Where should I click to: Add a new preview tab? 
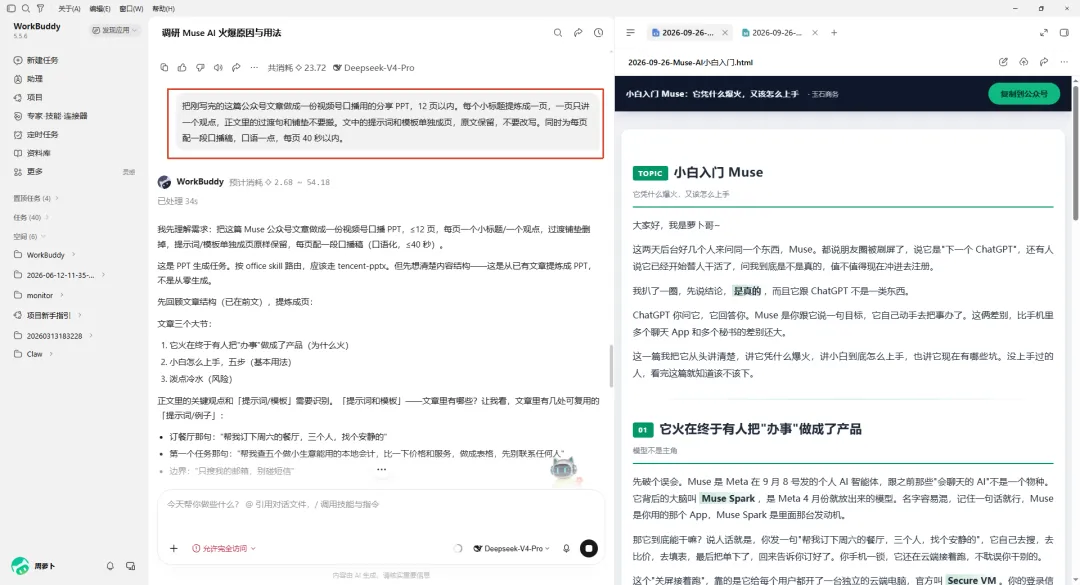(x=834, y=32)
